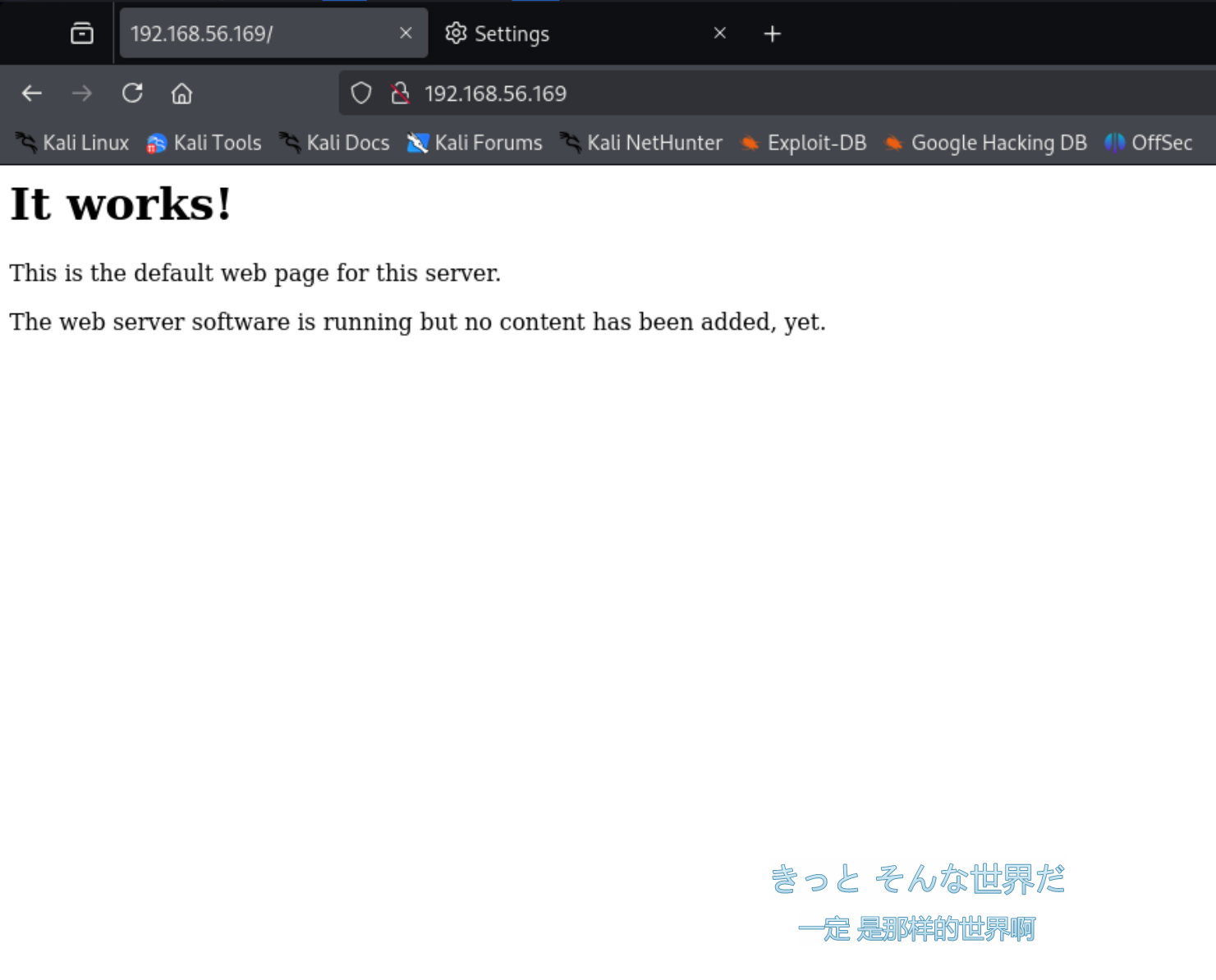Open the Kali Forums bookmark
Screen dimensions: 1216x980
click(475, 143)
